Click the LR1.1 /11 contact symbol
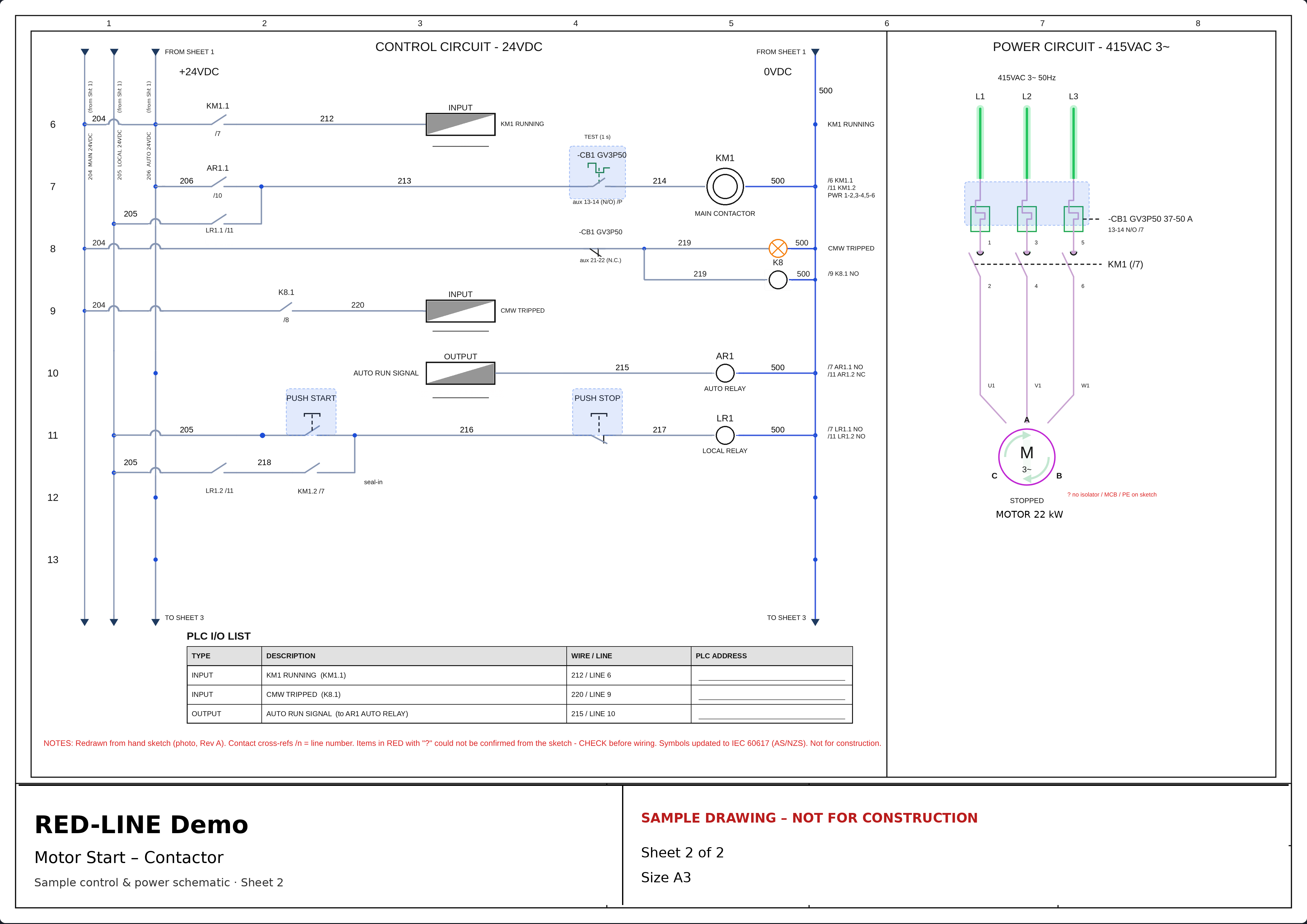Screen dimensions: 1307x924 (218, 220)
